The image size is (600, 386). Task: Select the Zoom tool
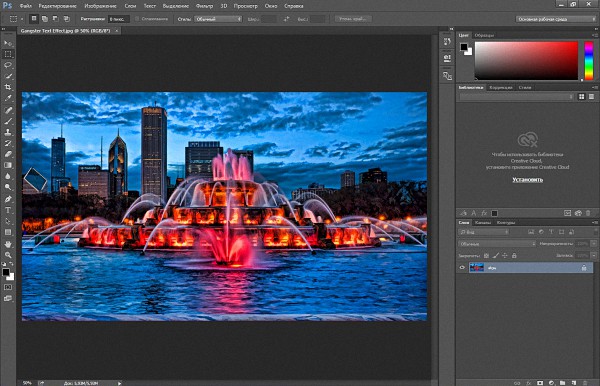click(8, 255)
